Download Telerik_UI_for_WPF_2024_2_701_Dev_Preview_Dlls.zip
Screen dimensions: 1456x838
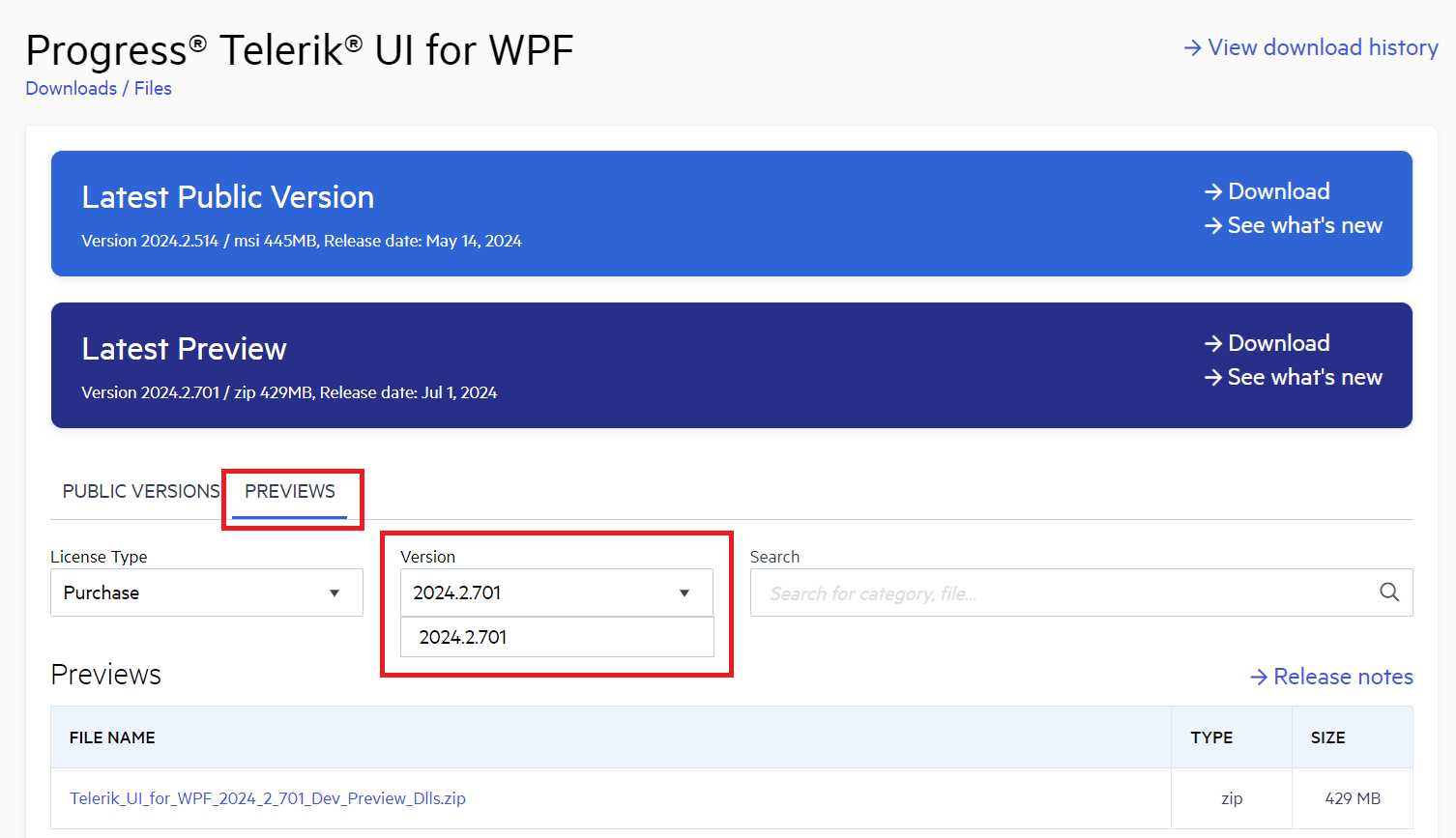tap(268, 797)
